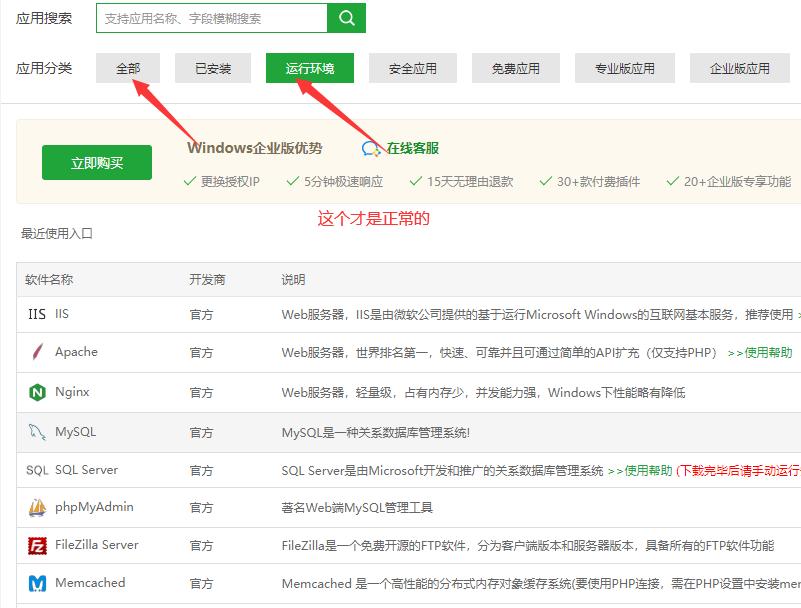
Task: Click the 官方 cell in Memcached row
Action: pyautogui.click(x=201, y=583)
